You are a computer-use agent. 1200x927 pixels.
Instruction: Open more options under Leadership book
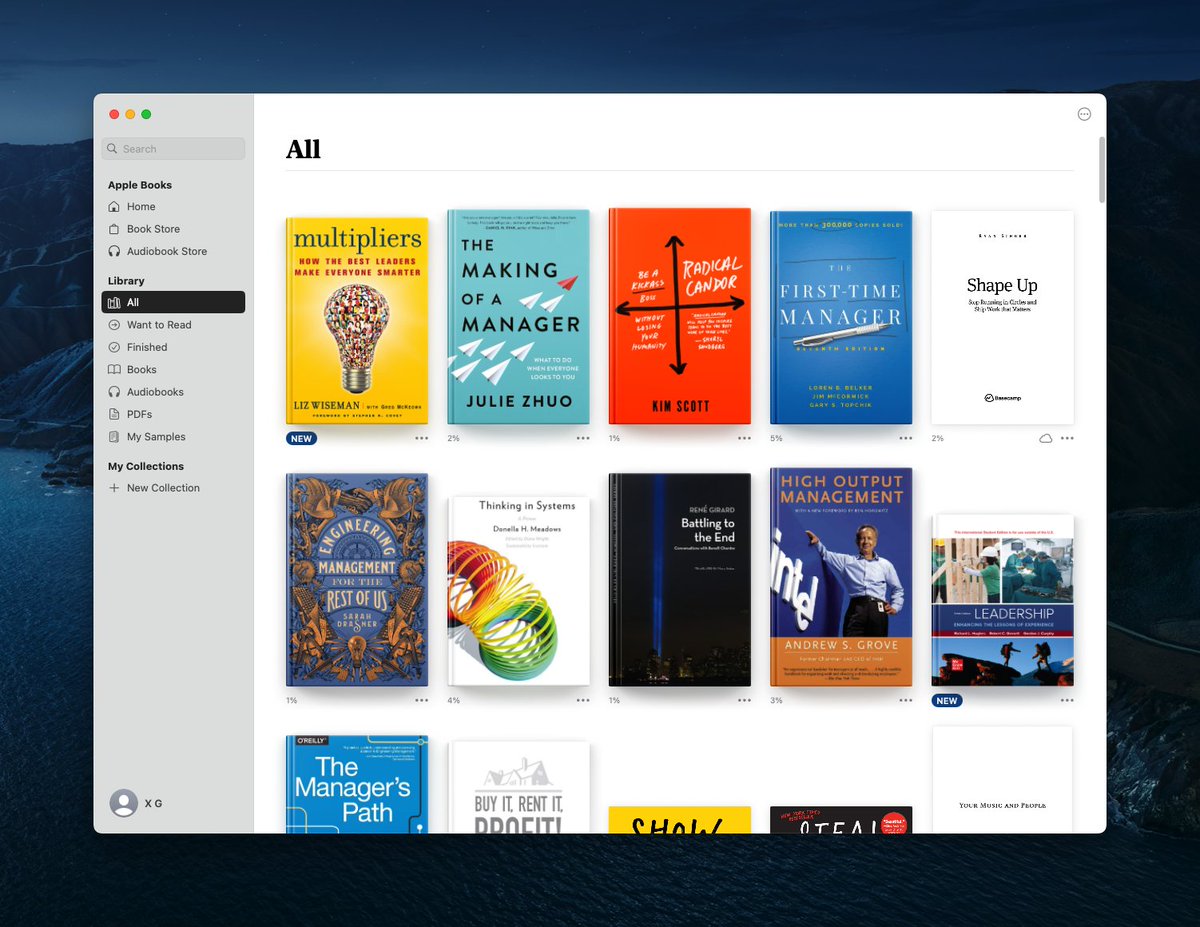click(1067, 700)
